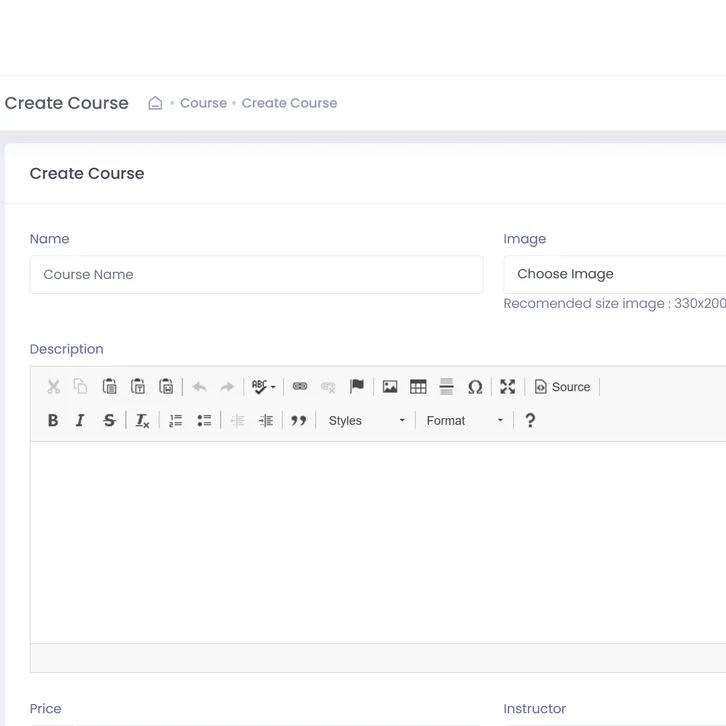Click the Course Name input field
The image size is (726, 726).
[256, 275]
